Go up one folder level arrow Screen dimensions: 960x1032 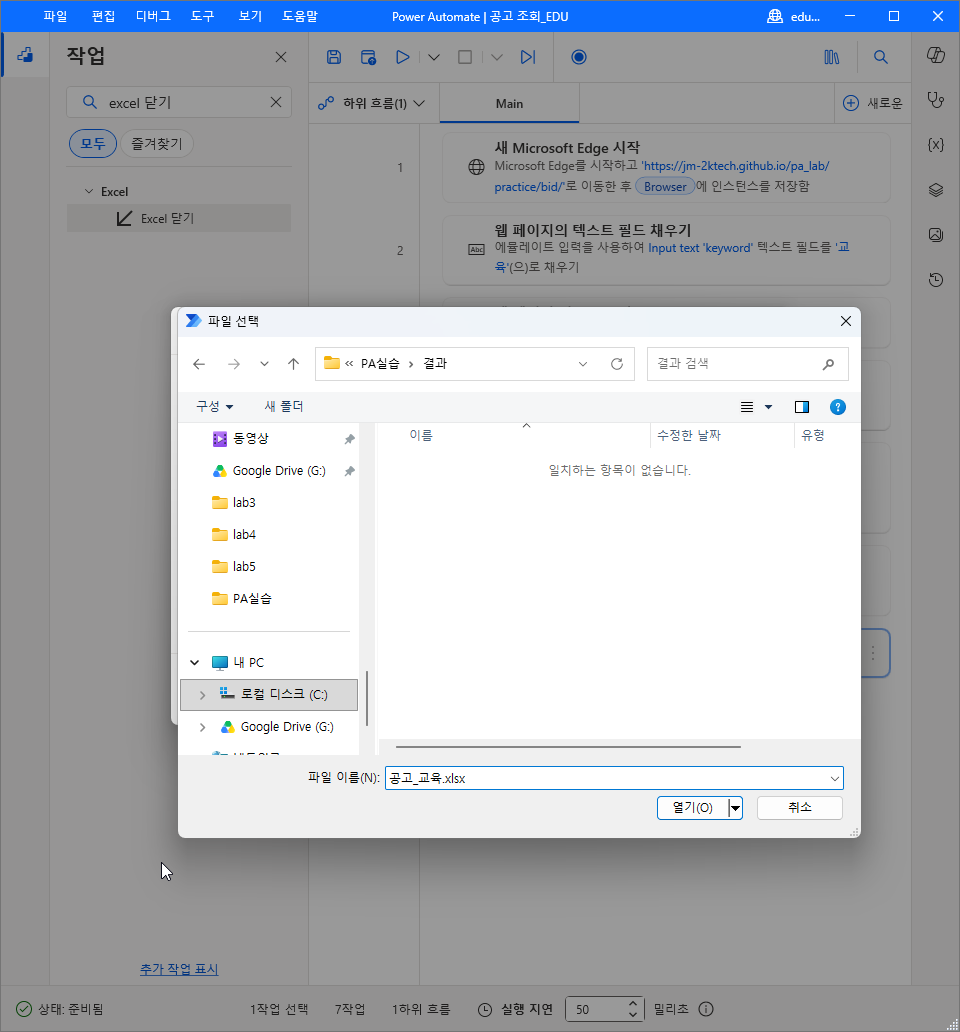[x=293, y=364]
